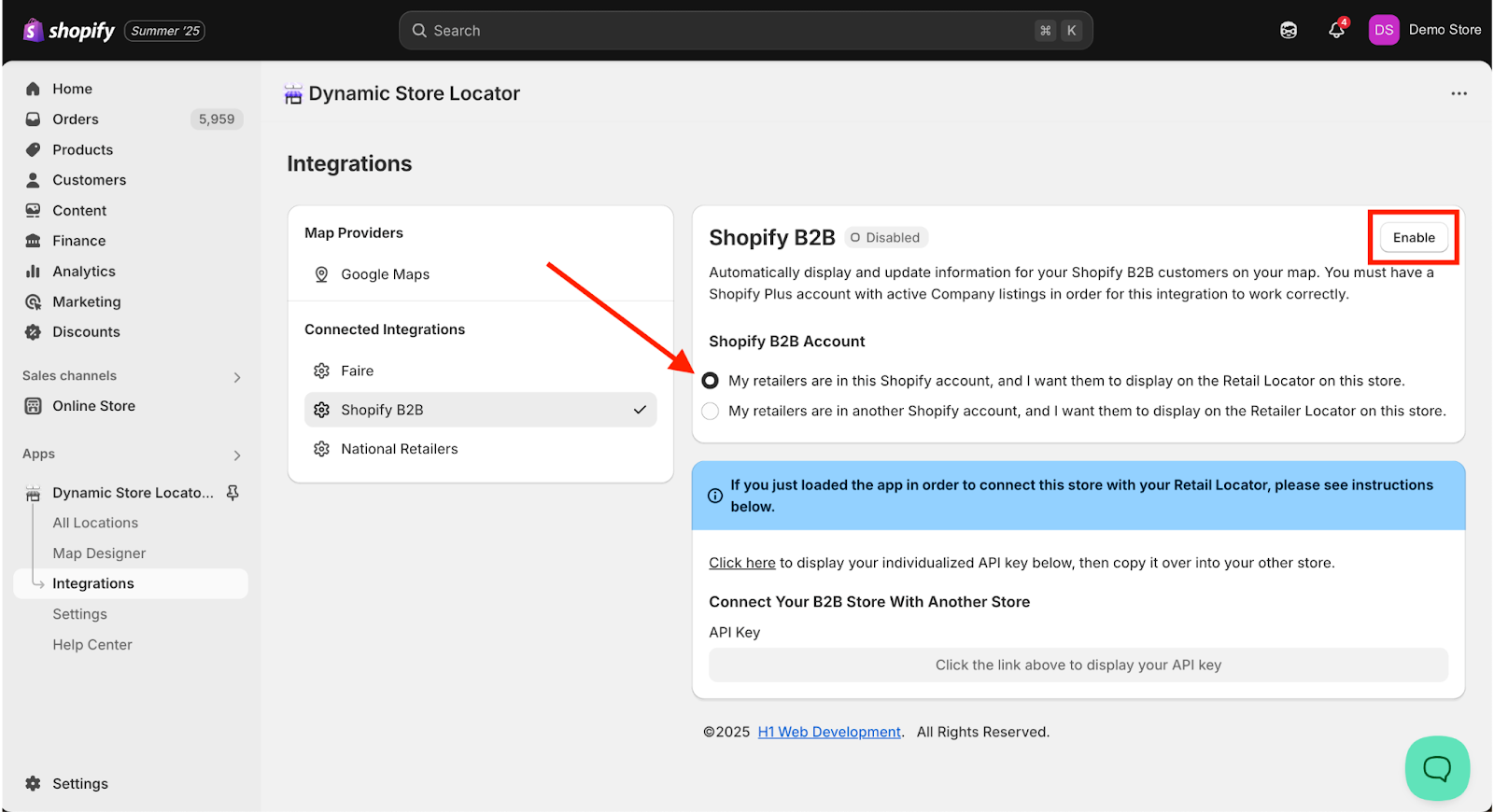Click the Shopify logo
Image resolution: width=1494 pixels, height=812 pixels.
(69, 31)
